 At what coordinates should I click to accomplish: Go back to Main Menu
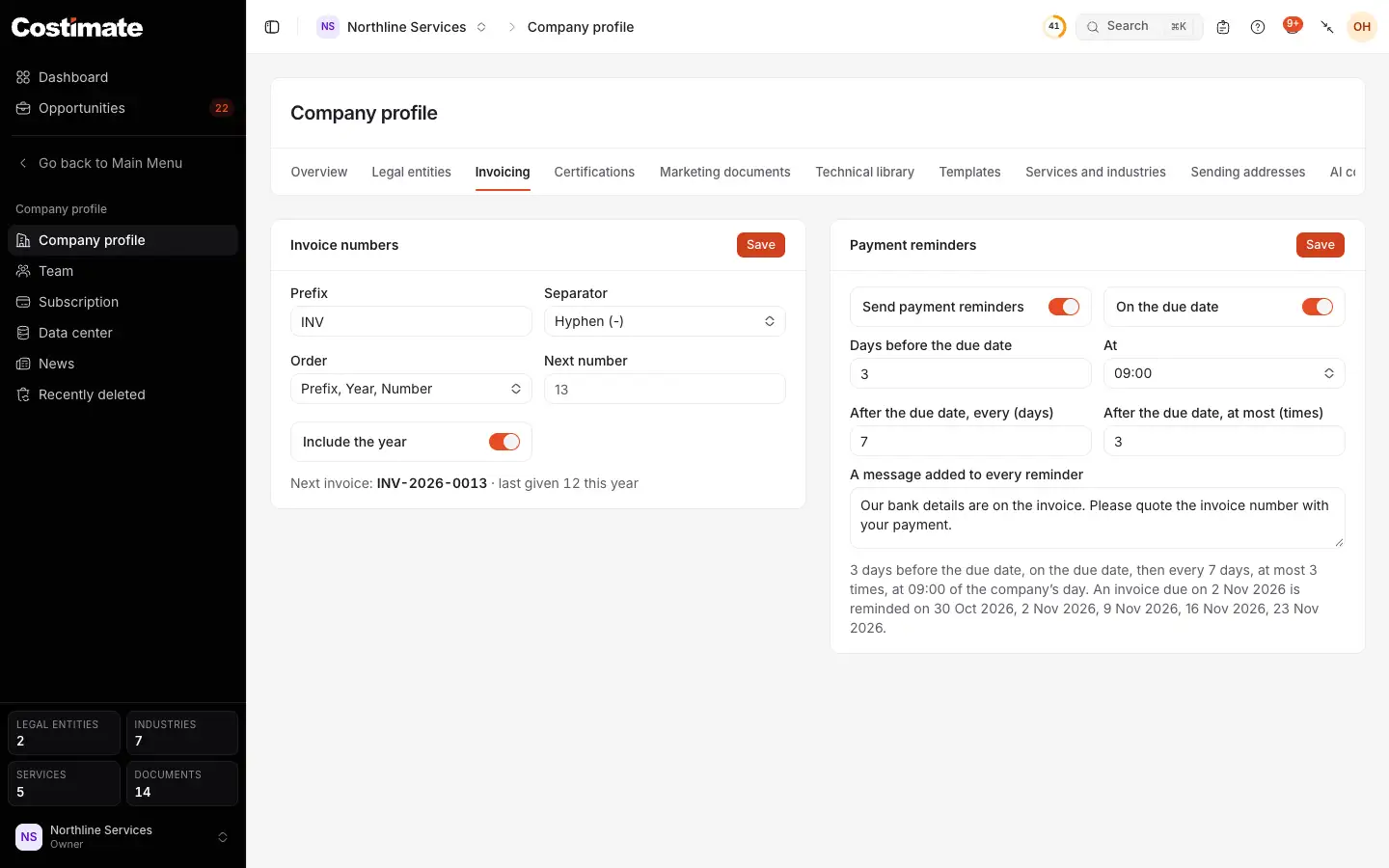coord(123,163)
